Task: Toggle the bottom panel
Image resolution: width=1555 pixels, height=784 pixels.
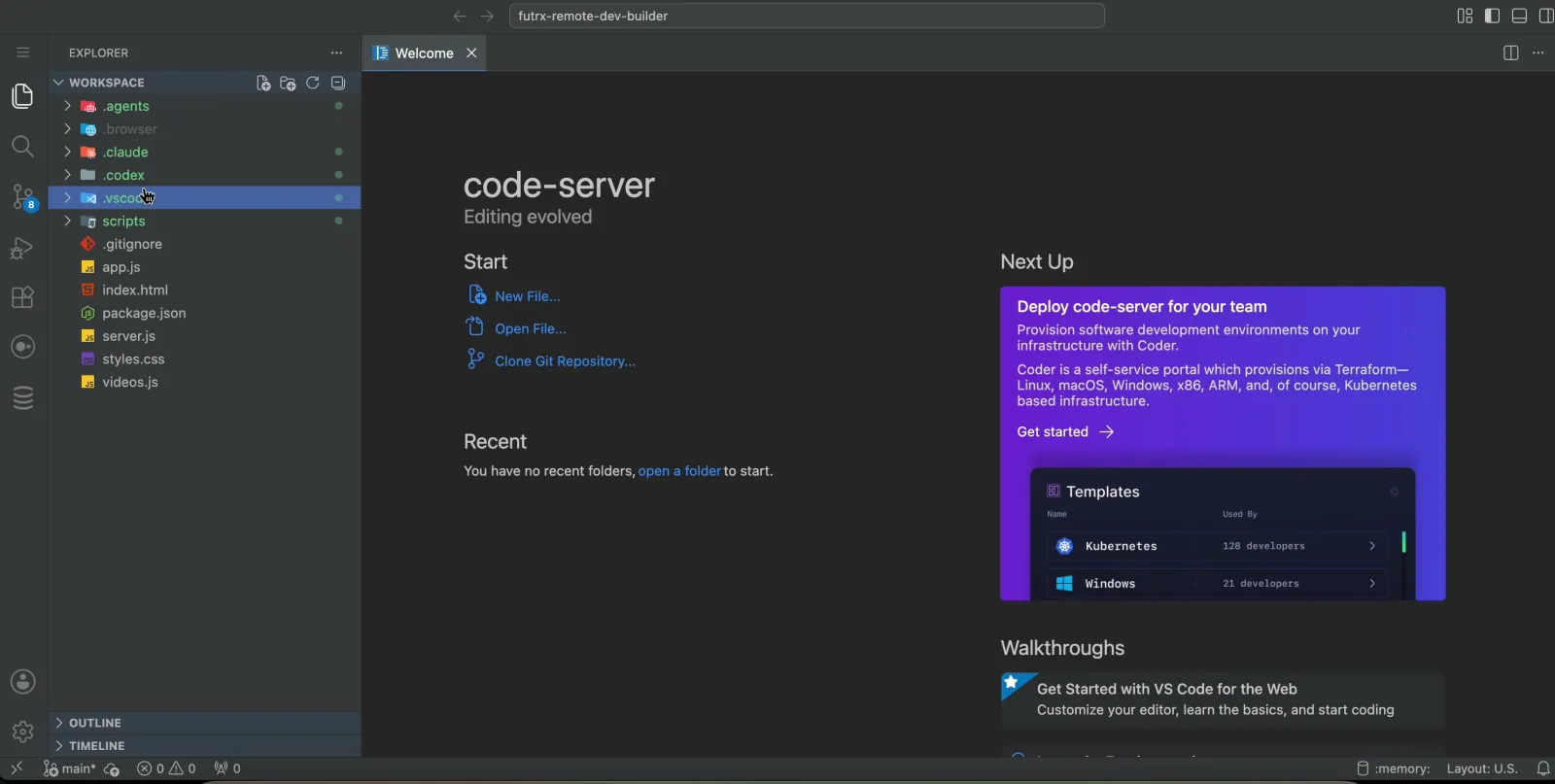Action: [1519, 16]
